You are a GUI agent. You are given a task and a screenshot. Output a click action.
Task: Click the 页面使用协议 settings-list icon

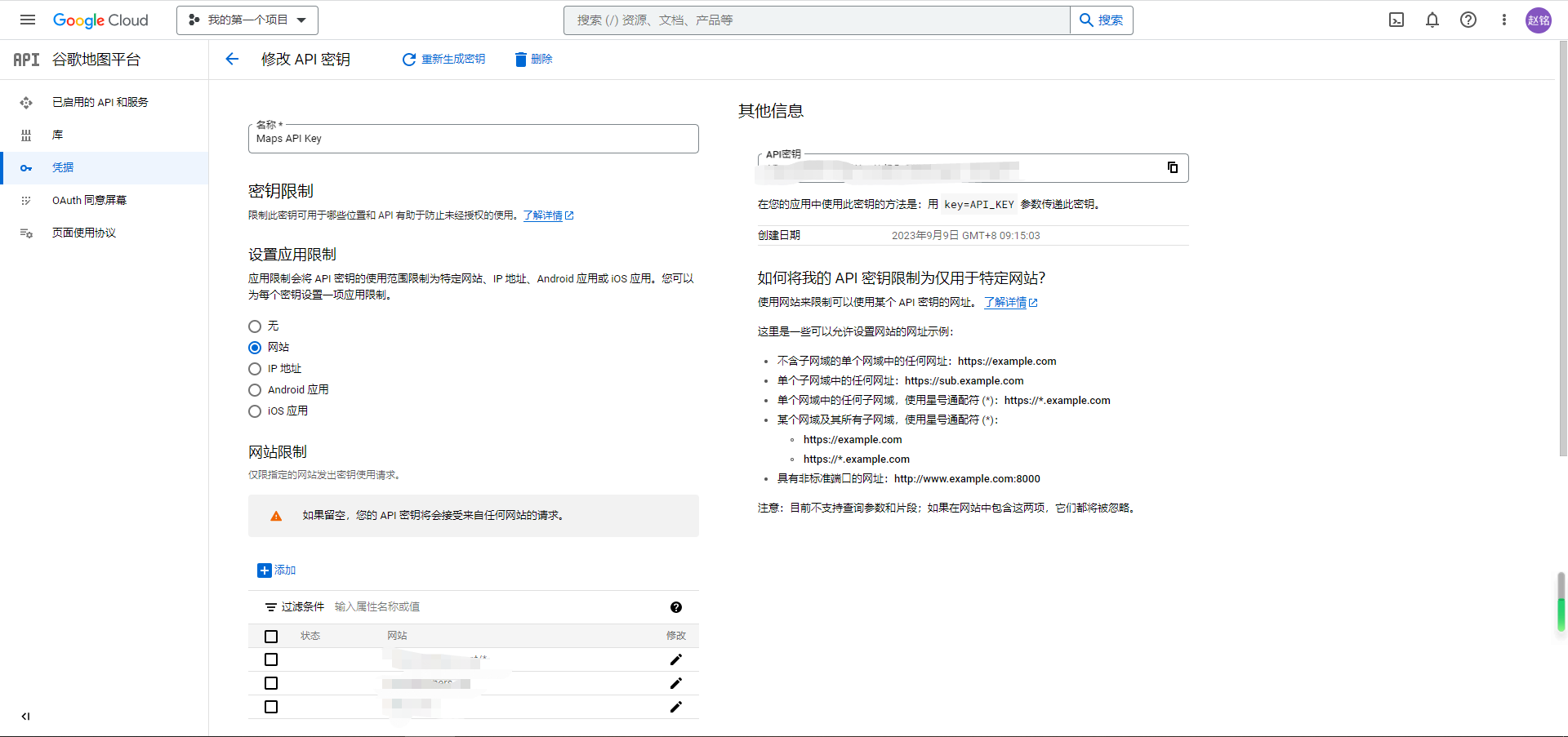click(x=26, y=233)
